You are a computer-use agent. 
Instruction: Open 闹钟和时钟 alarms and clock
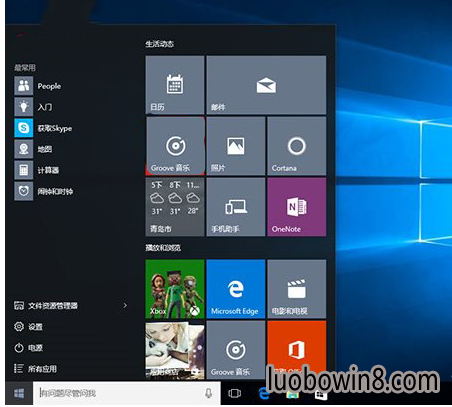coord(44,191)
